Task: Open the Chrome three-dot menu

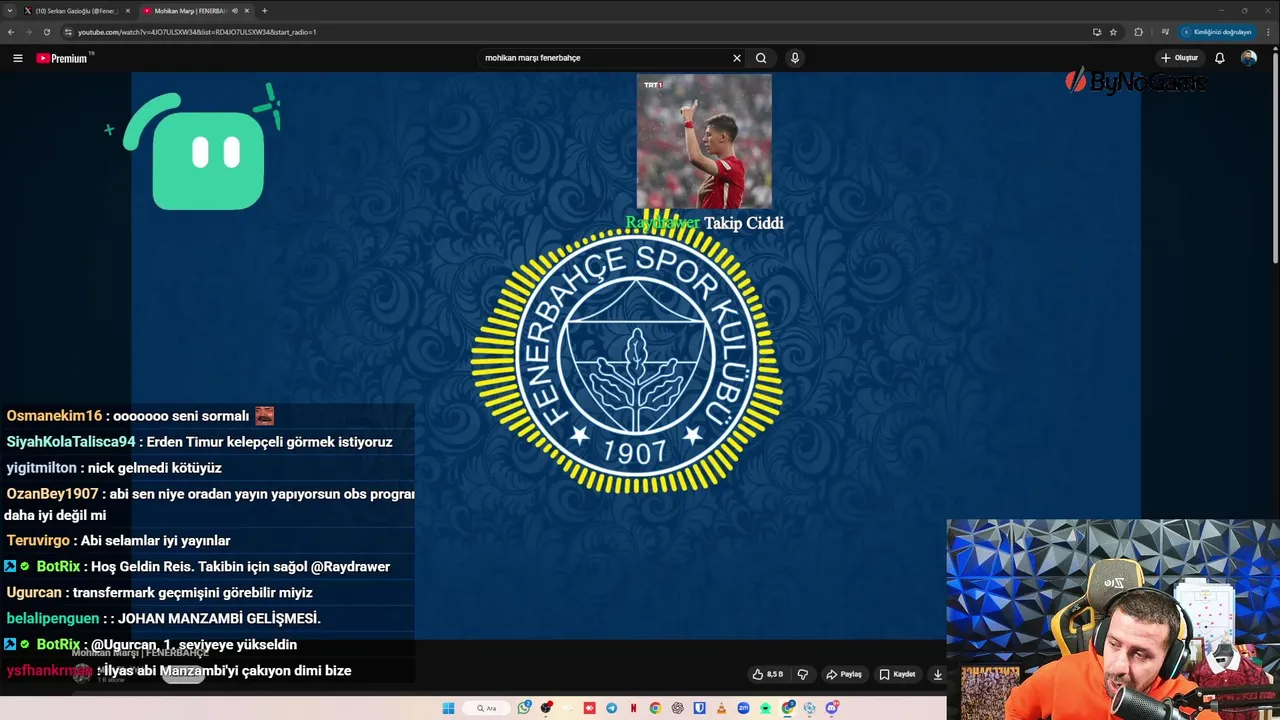Action: pos(1268,32)
